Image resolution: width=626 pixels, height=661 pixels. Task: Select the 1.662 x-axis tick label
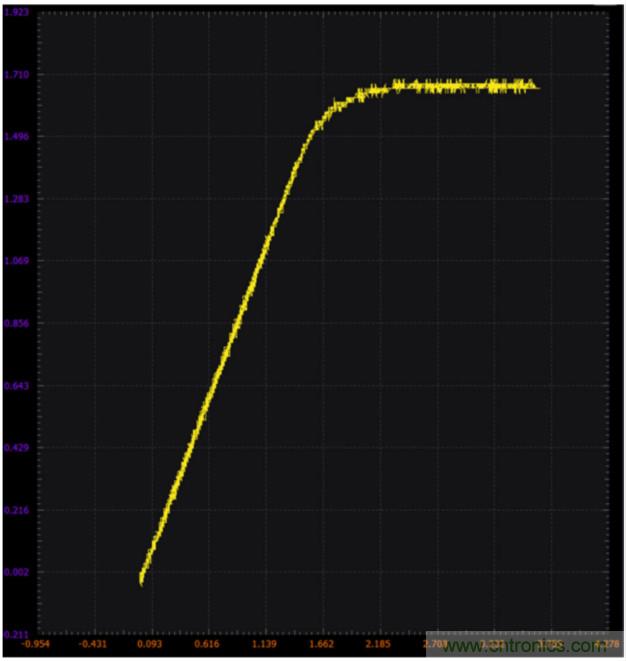(x=321, y=645)
